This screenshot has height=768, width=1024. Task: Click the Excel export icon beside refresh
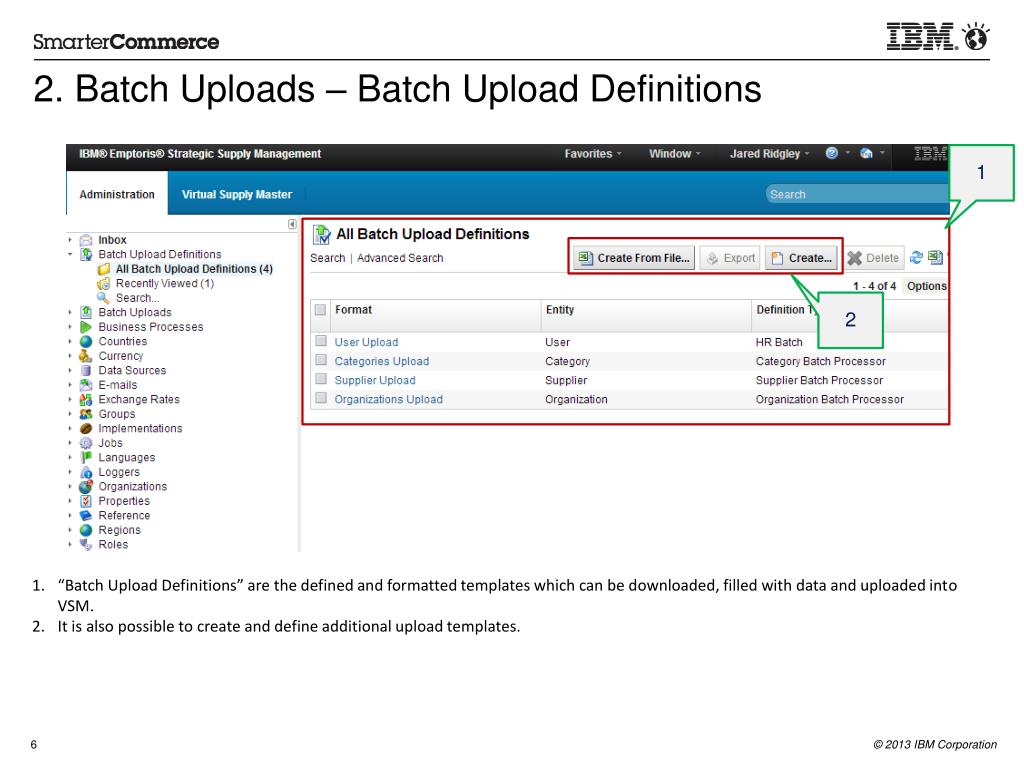click(935, 258)
